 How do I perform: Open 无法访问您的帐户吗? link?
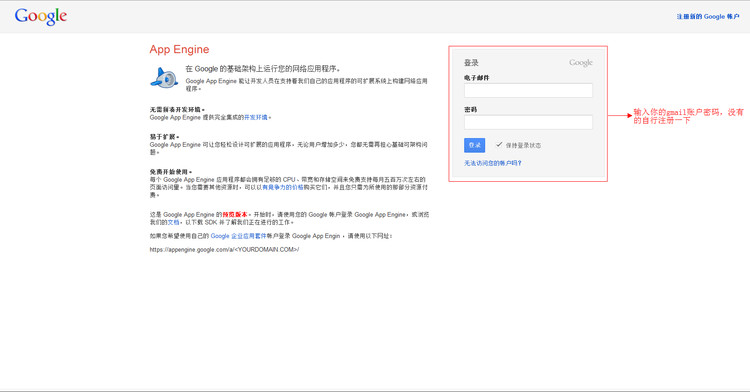click(493, 163)
